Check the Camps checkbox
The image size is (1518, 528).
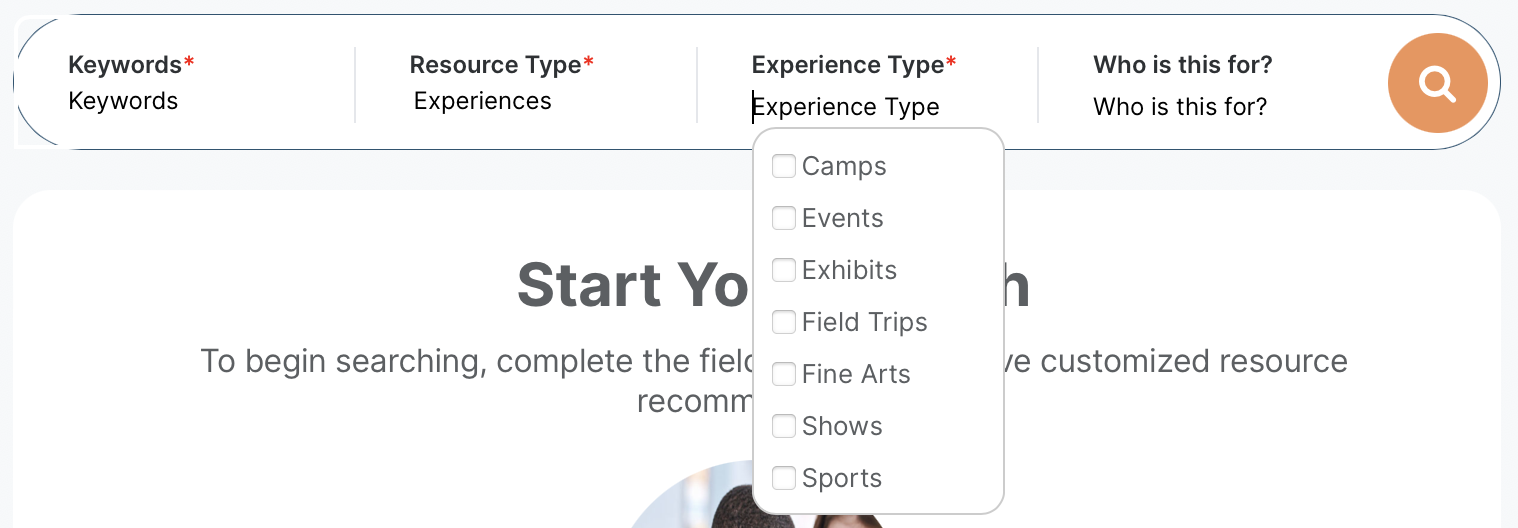pyautogui.click(x=784, y=166)
